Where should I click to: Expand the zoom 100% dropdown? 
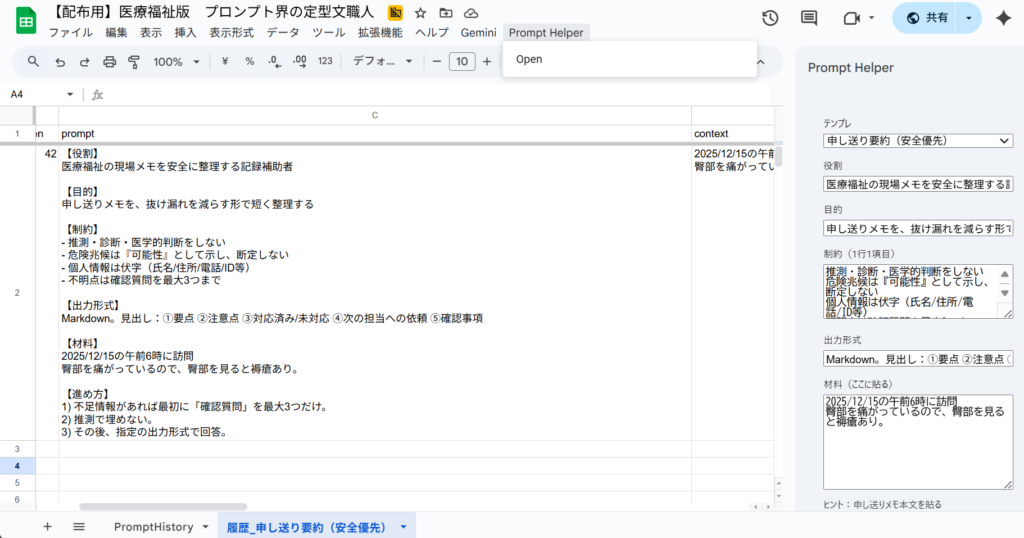pyautogui.click(x=176, y=62)
